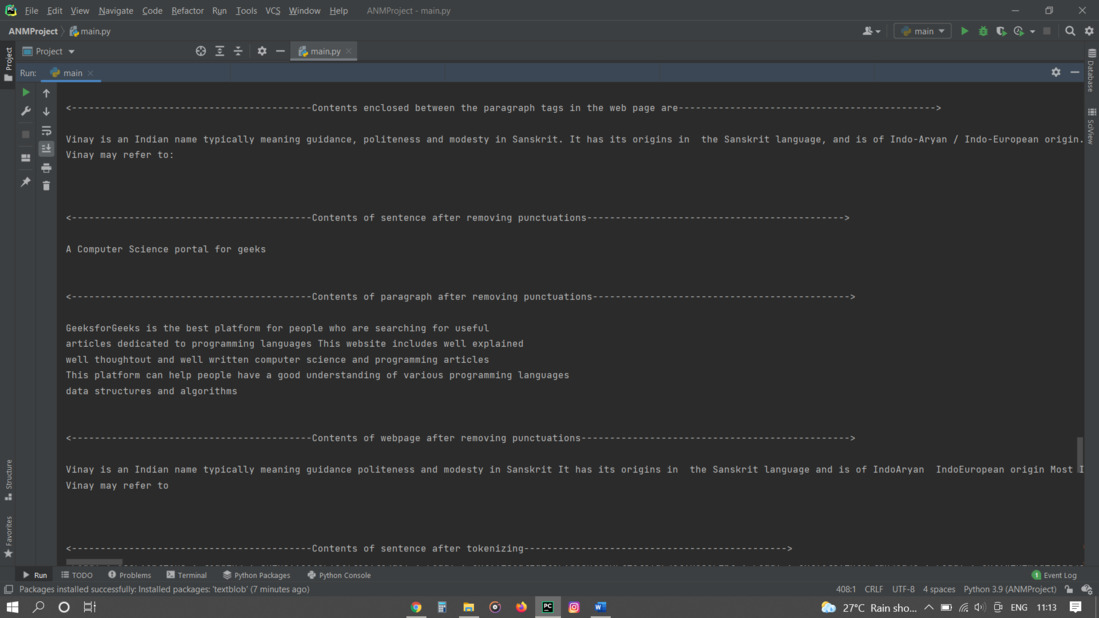Viewport: 1099px width, 618px height.
Task: Open the TODO tool window
Action: 77,575
